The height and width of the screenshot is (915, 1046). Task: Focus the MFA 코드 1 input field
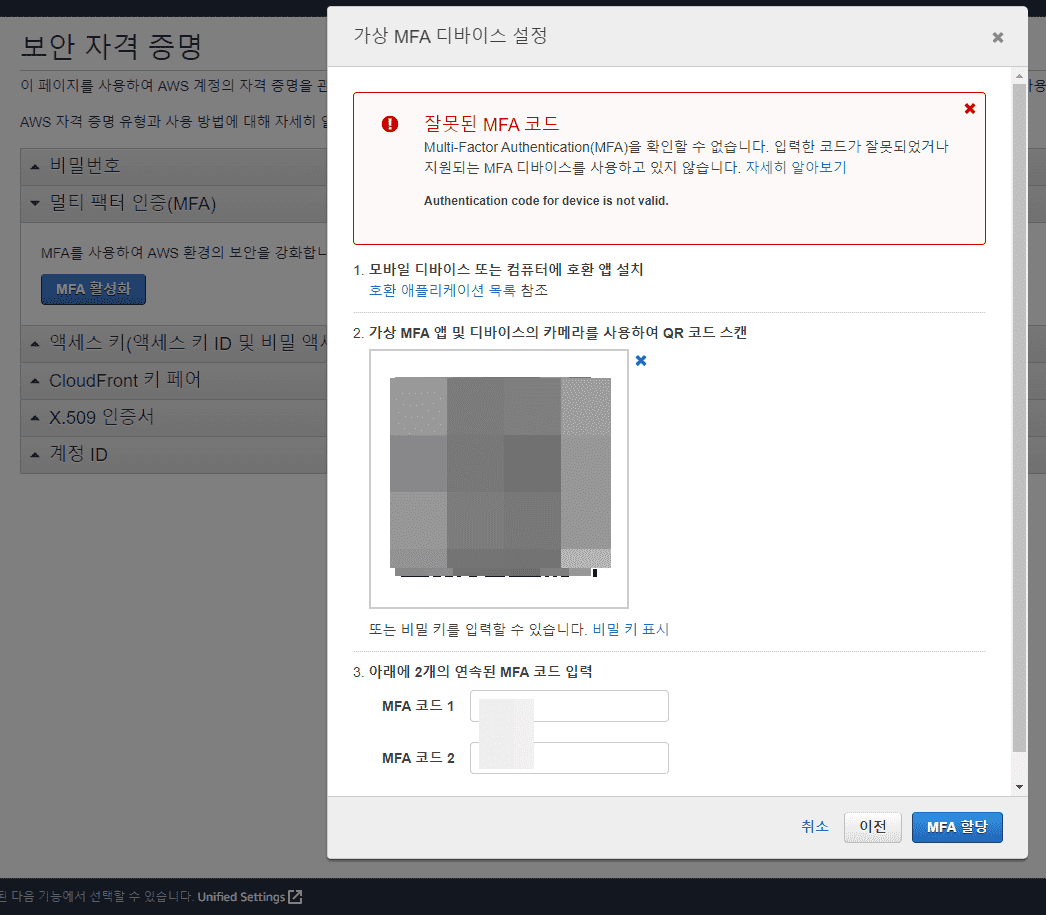pos(569,706)
